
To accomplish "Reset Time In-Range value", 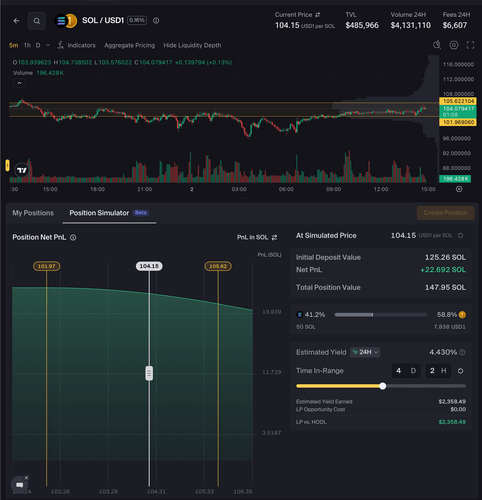I will click(x=460, y=371).
